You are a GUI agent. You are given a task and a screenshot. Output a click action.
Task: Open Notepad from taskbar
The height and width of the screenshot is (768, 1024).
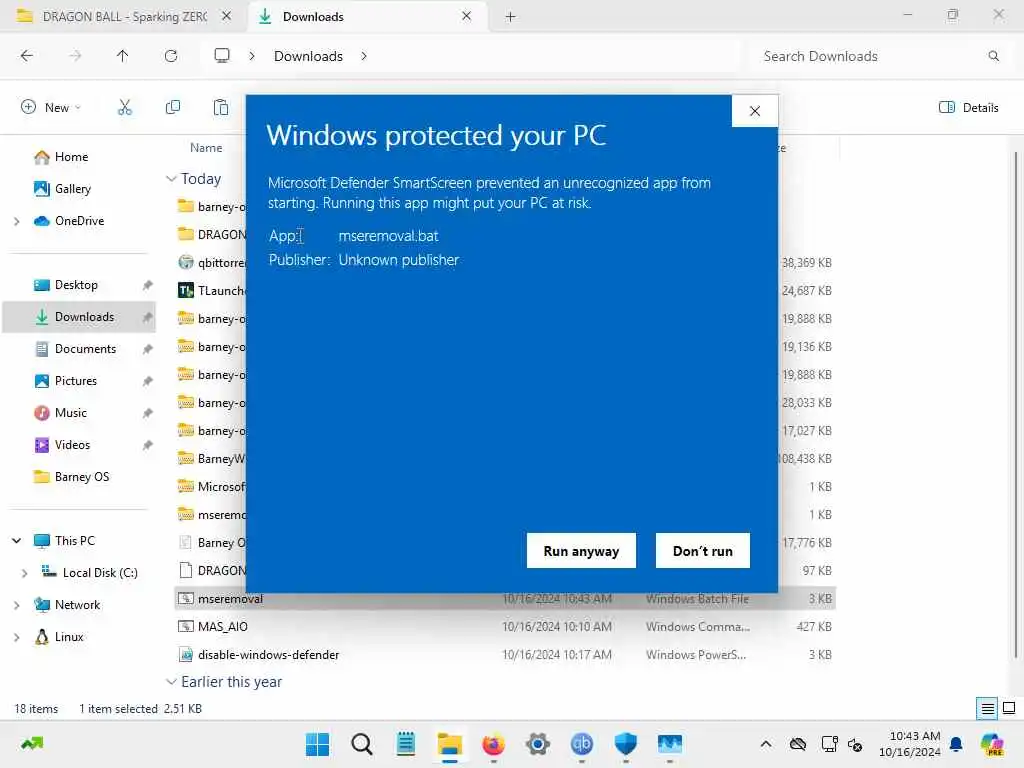click(x=406, y=744)
